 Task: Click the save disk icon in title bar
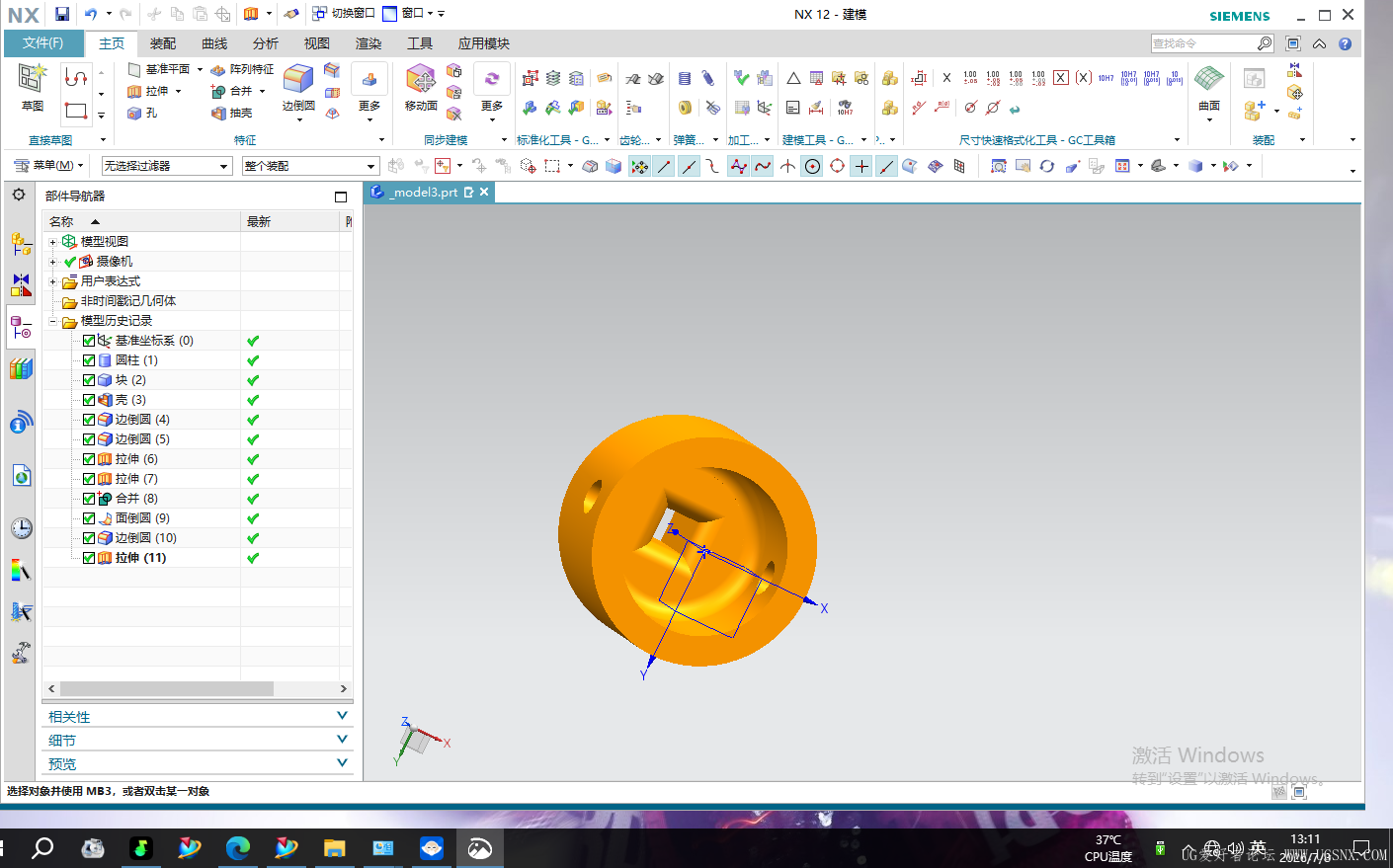(62, 14)
